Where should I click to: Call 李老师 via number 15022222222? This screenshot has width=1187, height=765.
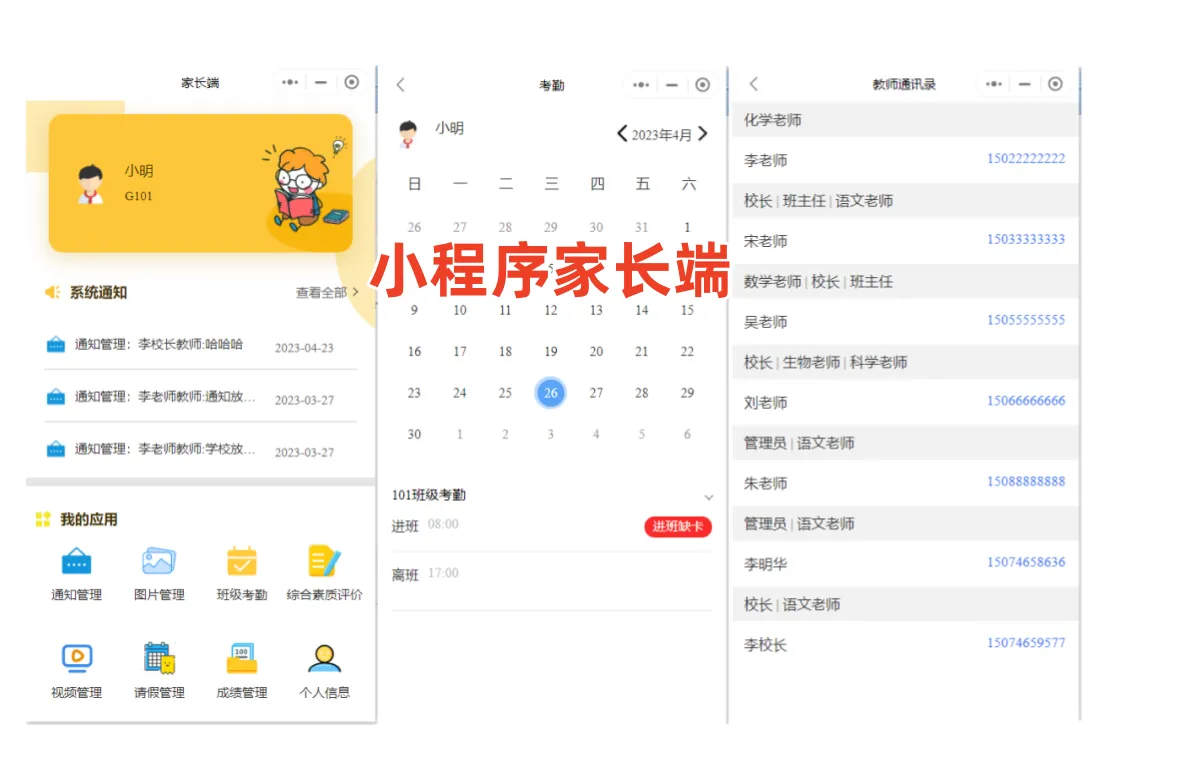1027,158
